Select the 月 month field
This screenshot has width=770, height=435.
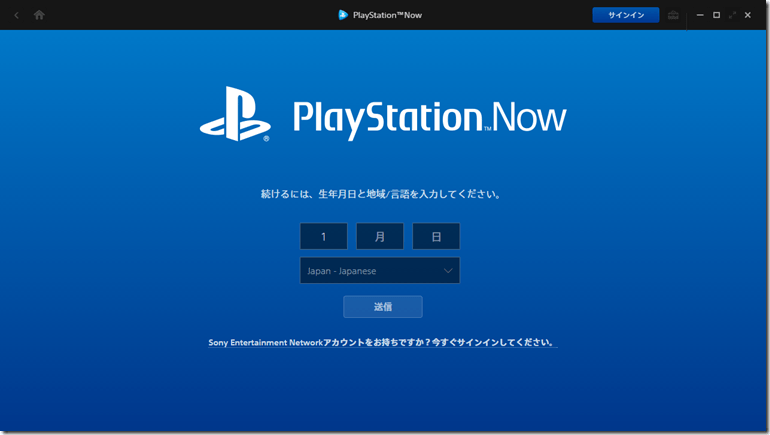tap(380, 236)
